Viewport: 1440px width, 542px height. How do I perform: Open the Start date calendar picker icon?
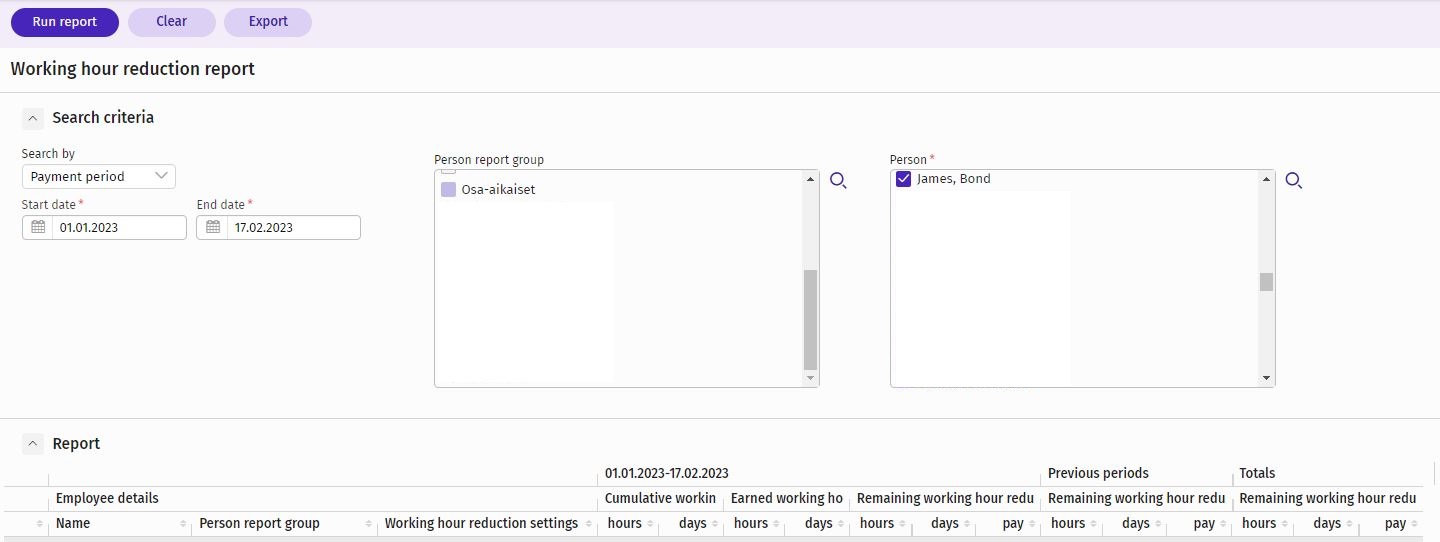tap(38, 227)
